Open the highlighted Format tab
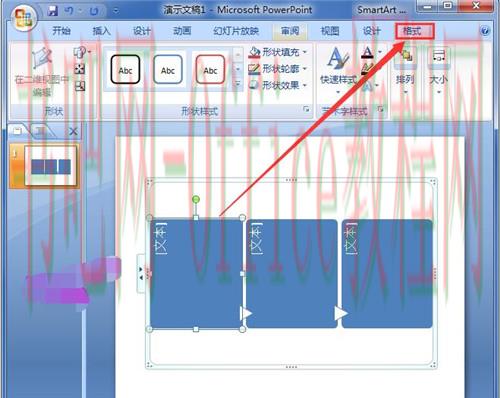Viewport: 500px width, 398px height. pyautogui.click(x=414, y=31)
